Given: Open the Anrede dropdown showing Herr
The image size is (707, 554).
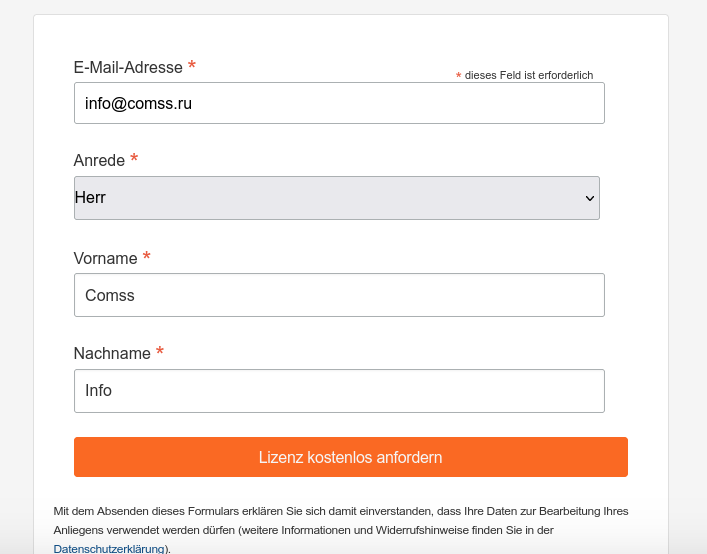Looking at the screenshot, I should pos(336,198).
